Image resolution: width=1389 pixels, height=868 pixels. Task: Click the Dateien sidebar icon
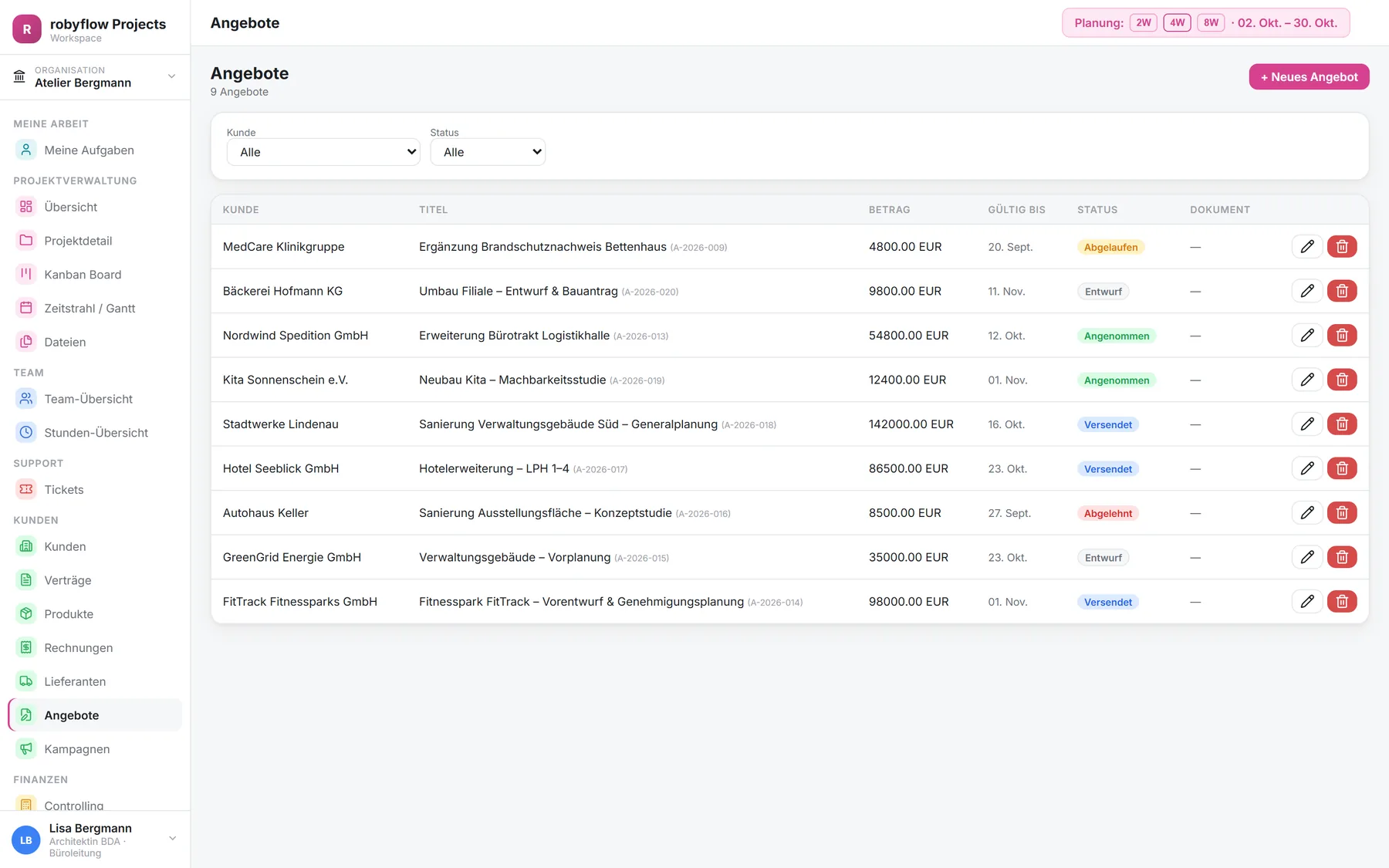click(x=26, y=342)
